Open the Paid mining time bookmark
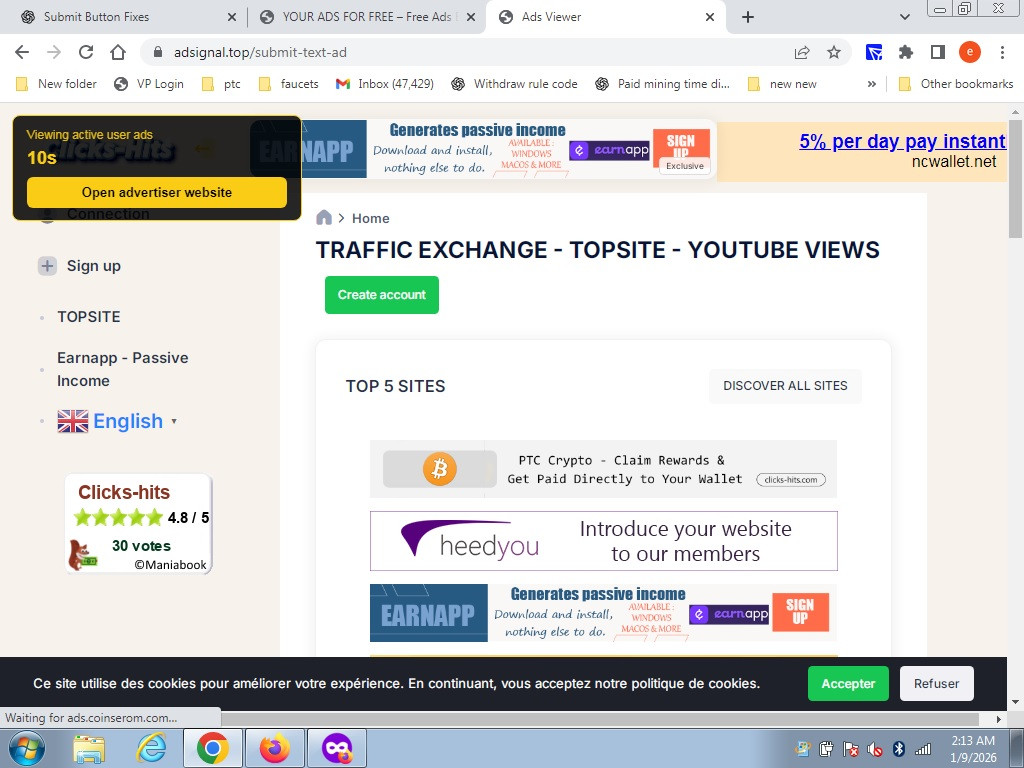 click(x=662, y=84)
